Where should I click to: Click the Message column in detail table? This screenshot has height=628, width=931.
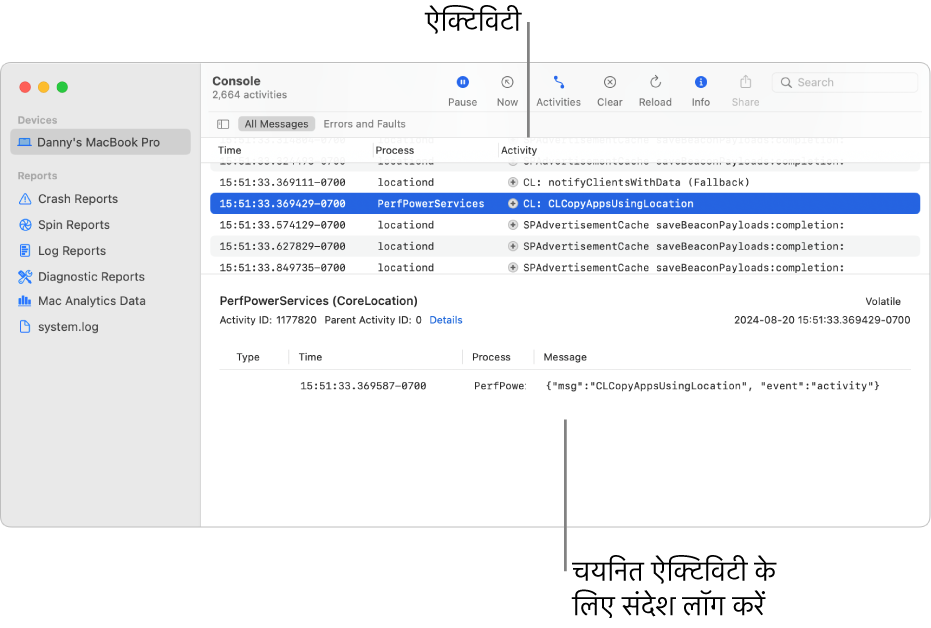[565, 357]
